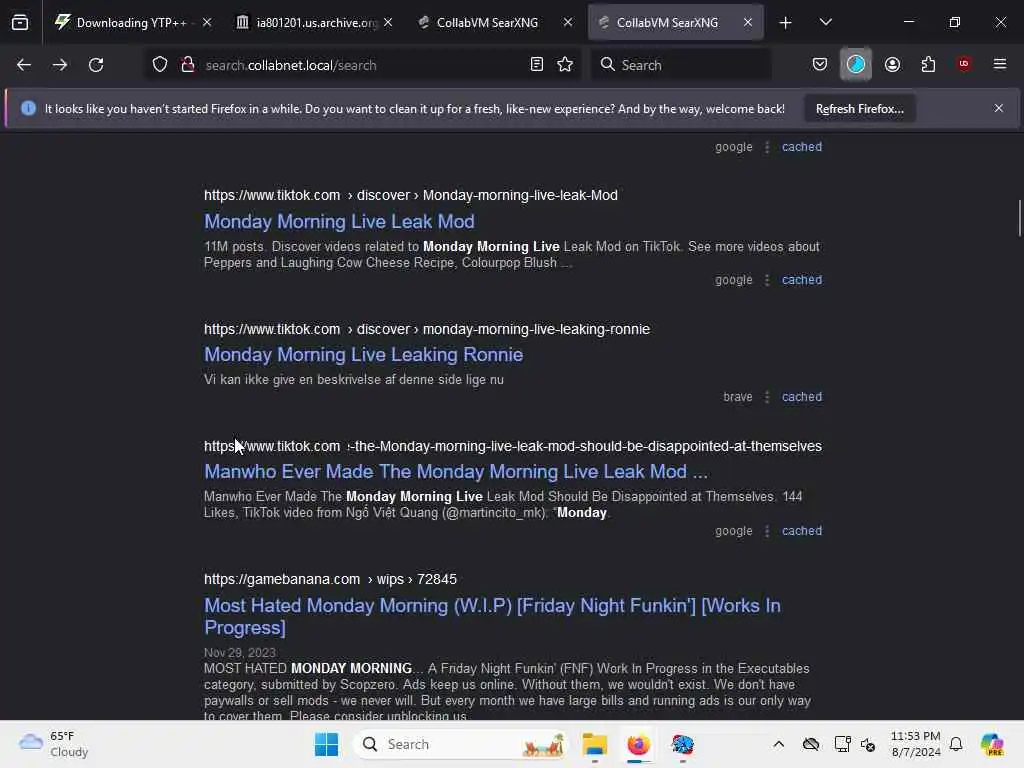The width and height of the screenshot is (1024, 768).
Task: Close Downloading YTP++ tab
Action: click(207, 22)
